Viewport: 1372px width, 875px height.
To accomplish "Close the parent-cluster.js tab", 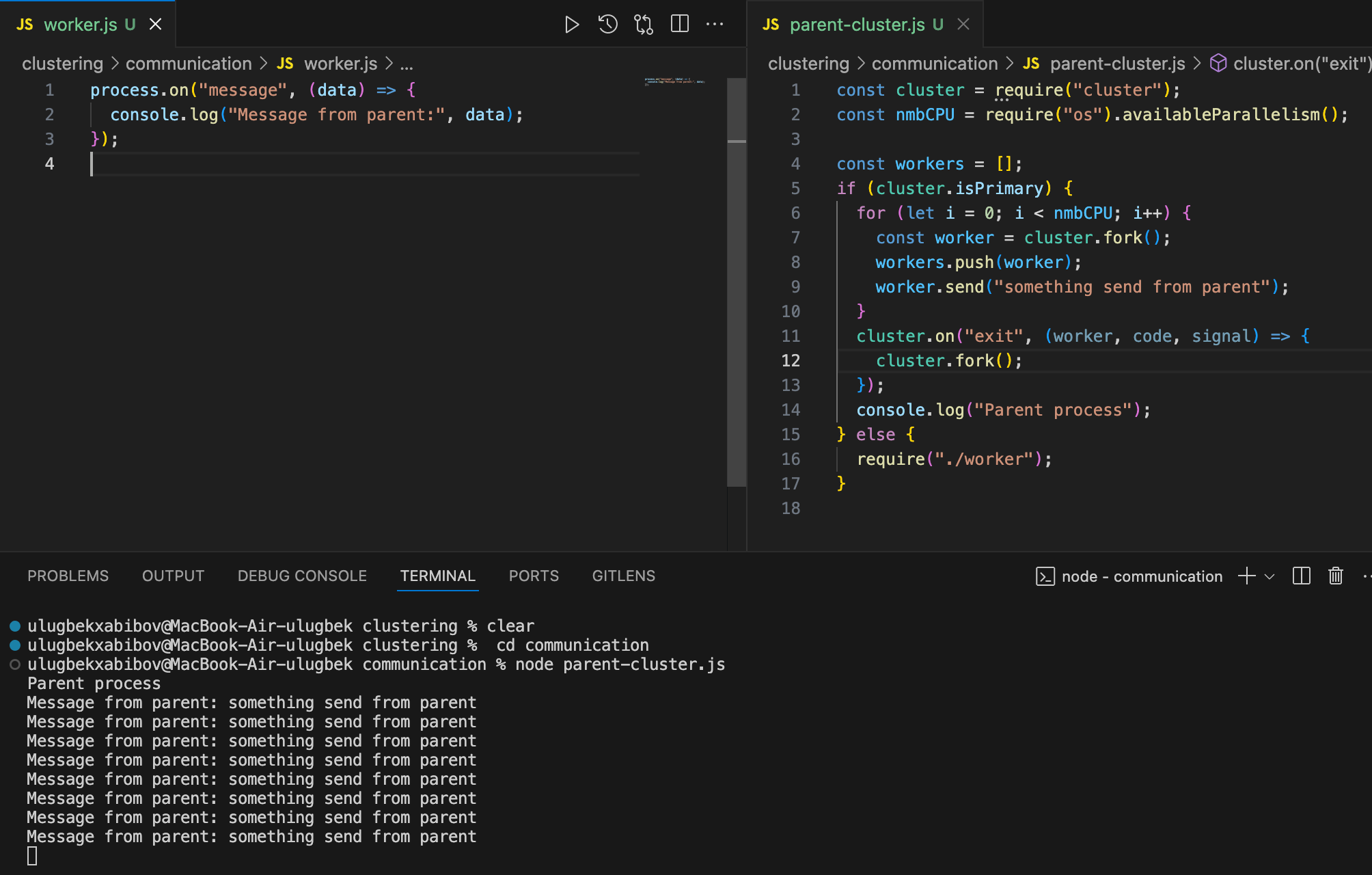I will [x=963, y=25].
